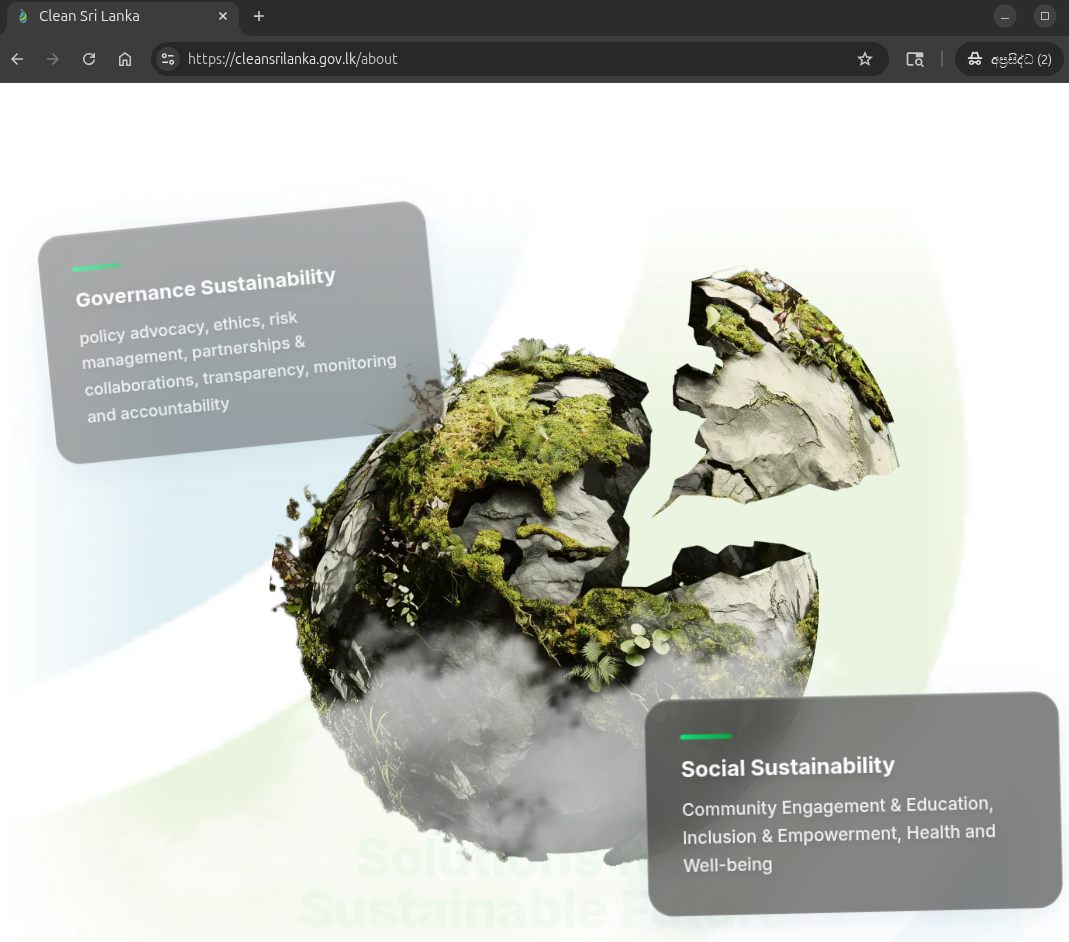Click the forward navigation arrow

pos(52,59)
